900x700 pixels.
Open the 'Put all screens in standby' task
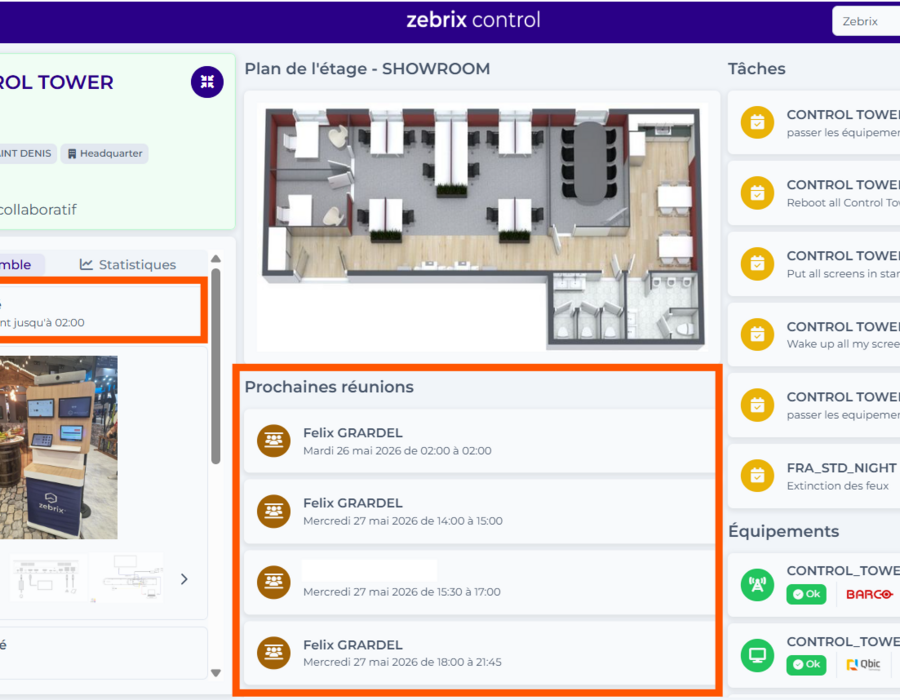coord(814,263)
